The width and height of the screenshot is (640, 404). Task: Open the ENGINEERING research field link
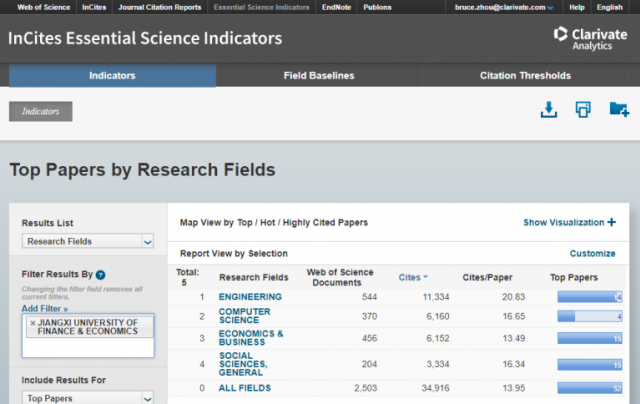(250, 297)
